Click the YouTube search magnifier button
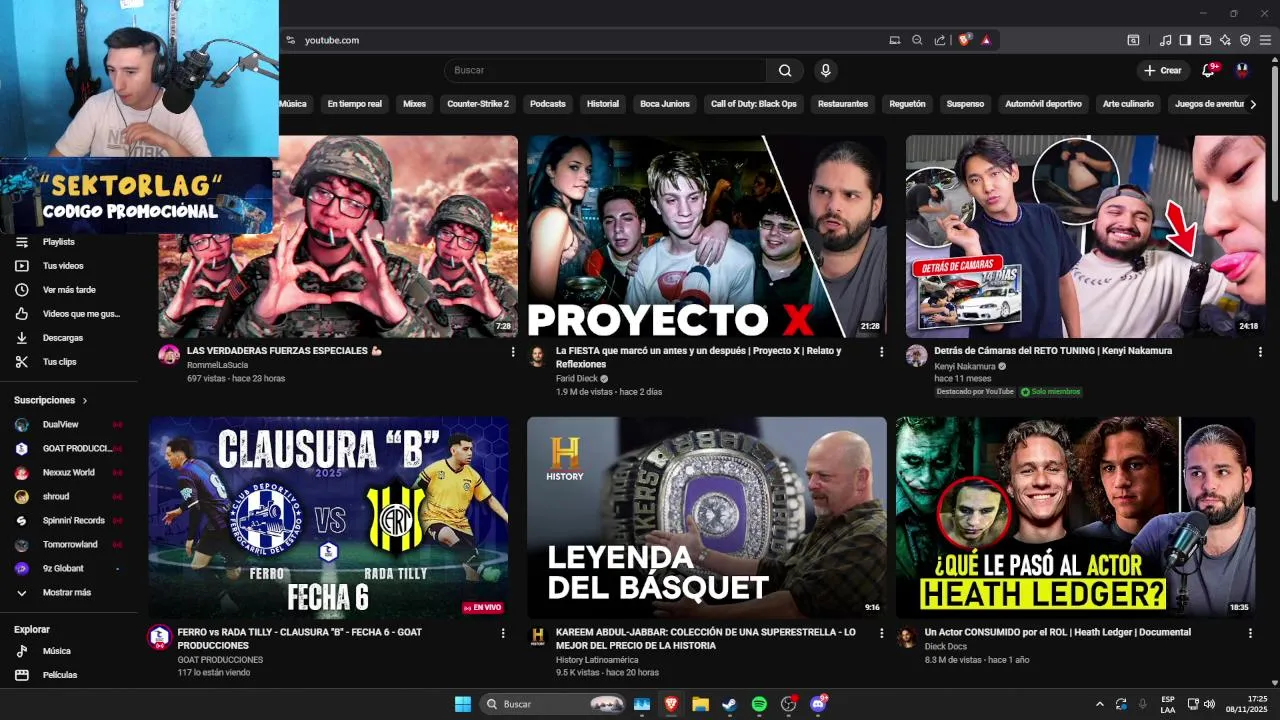1280x720 pixels. (x=785, y=70)
